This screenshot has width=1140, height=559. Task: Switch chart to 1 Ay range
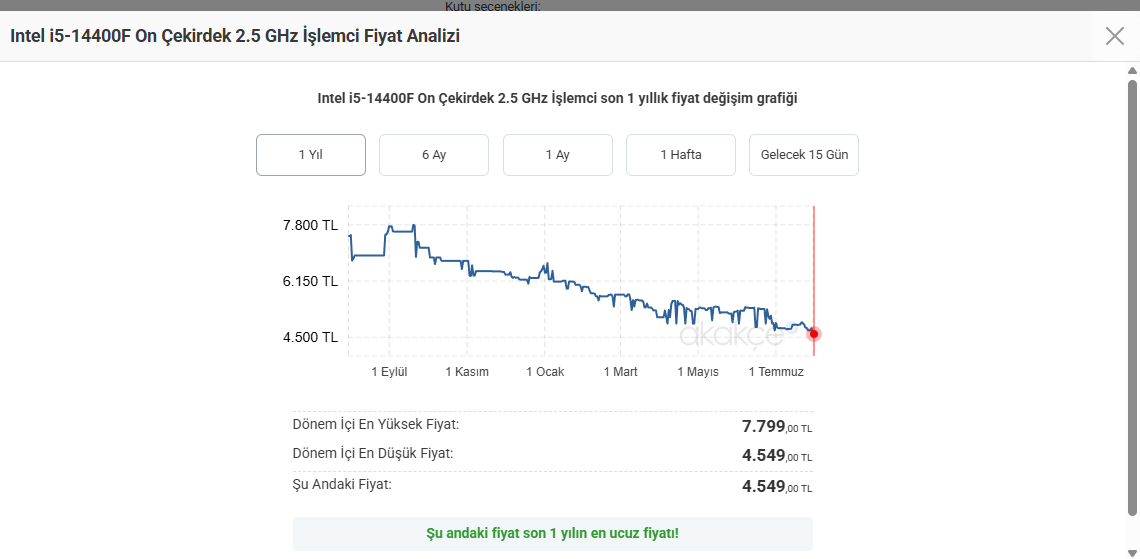click(558, 155)
